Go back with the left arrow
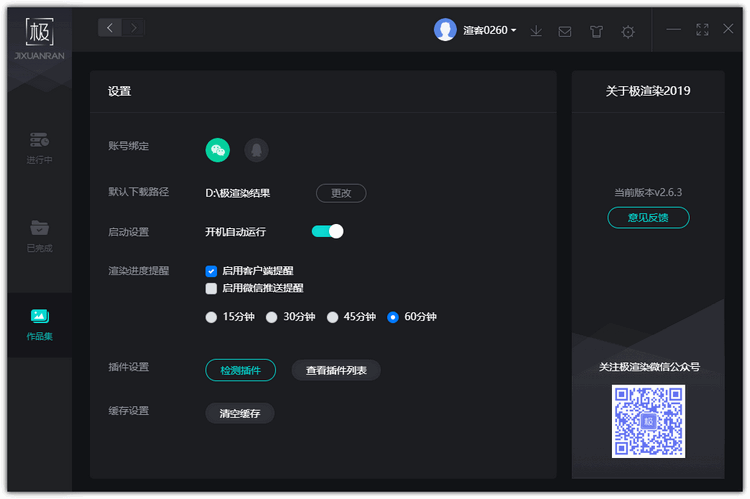Screen dimensions: 750x499 pos(110,28)
